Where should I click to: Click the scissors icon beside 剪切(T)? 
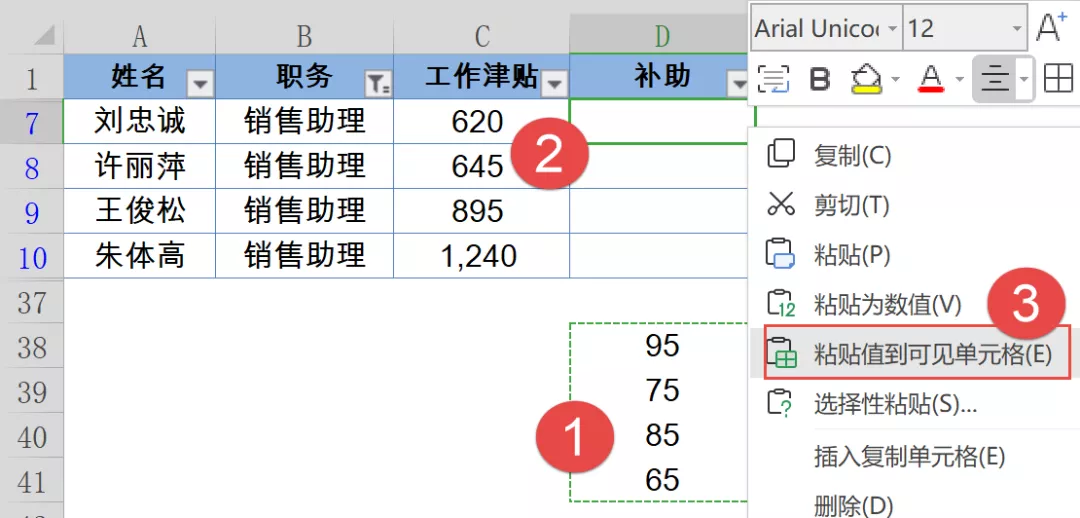click(781, 205)
